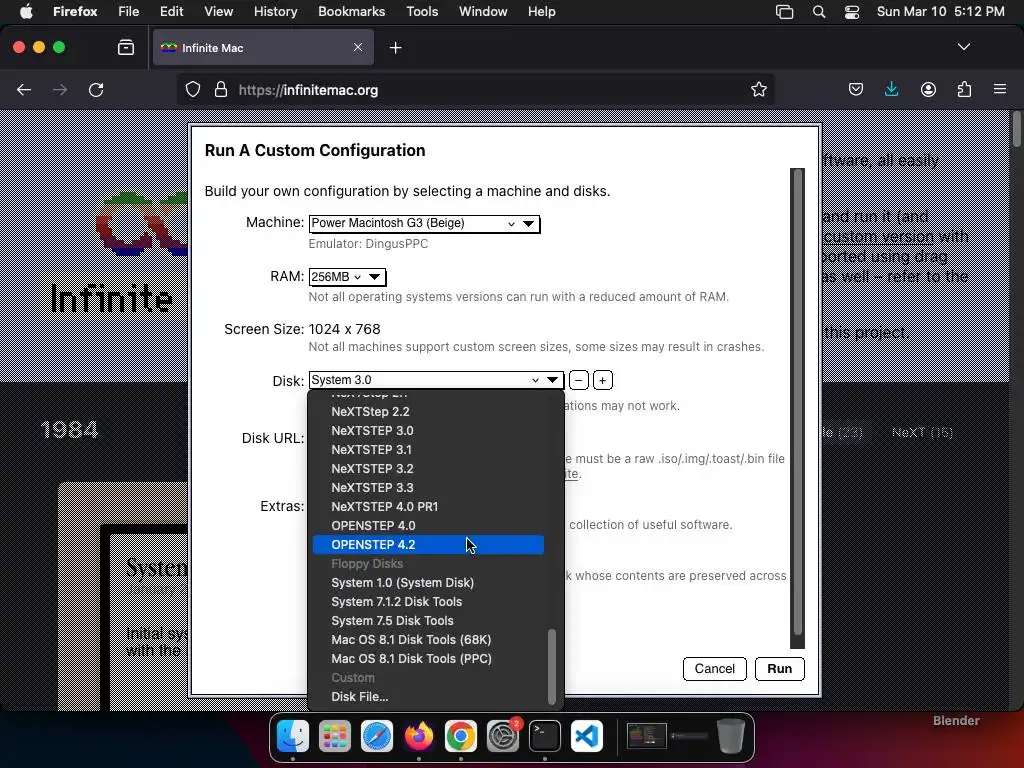This screenshot has height=768, width=1024.
Task: Choose System 7.5 Disk Tools floppy
Action: (x=428, y=620)
